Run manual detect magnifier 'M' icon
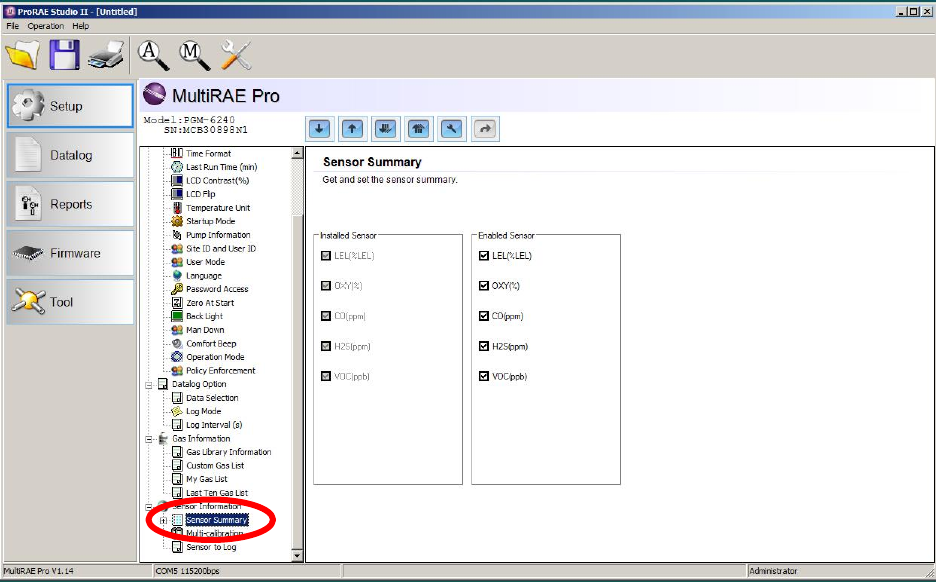 (194, 55)
